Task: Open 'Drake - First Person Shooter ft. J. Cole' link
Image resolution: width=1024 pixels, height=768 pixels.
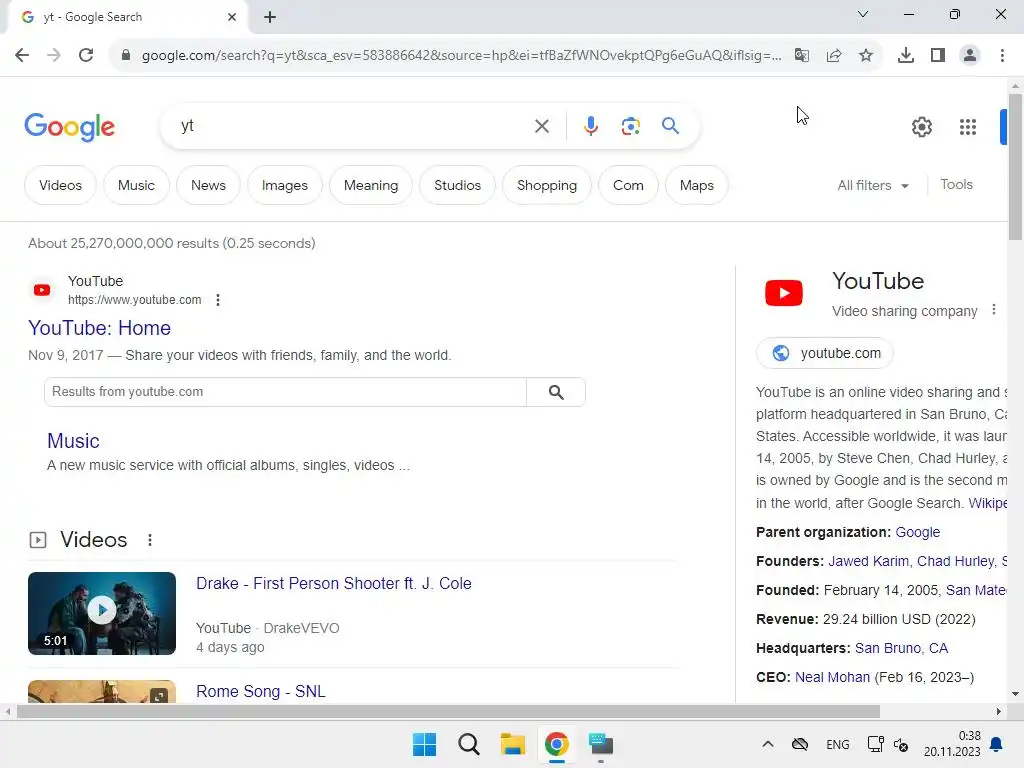Action: [334, 583]
